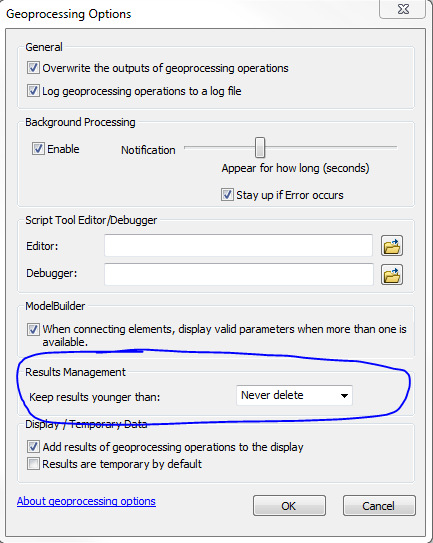Toggle Overwrite the outputs of geoprocessing operations
The width and height of the screenshot is (433, 543).
(33, 68)
